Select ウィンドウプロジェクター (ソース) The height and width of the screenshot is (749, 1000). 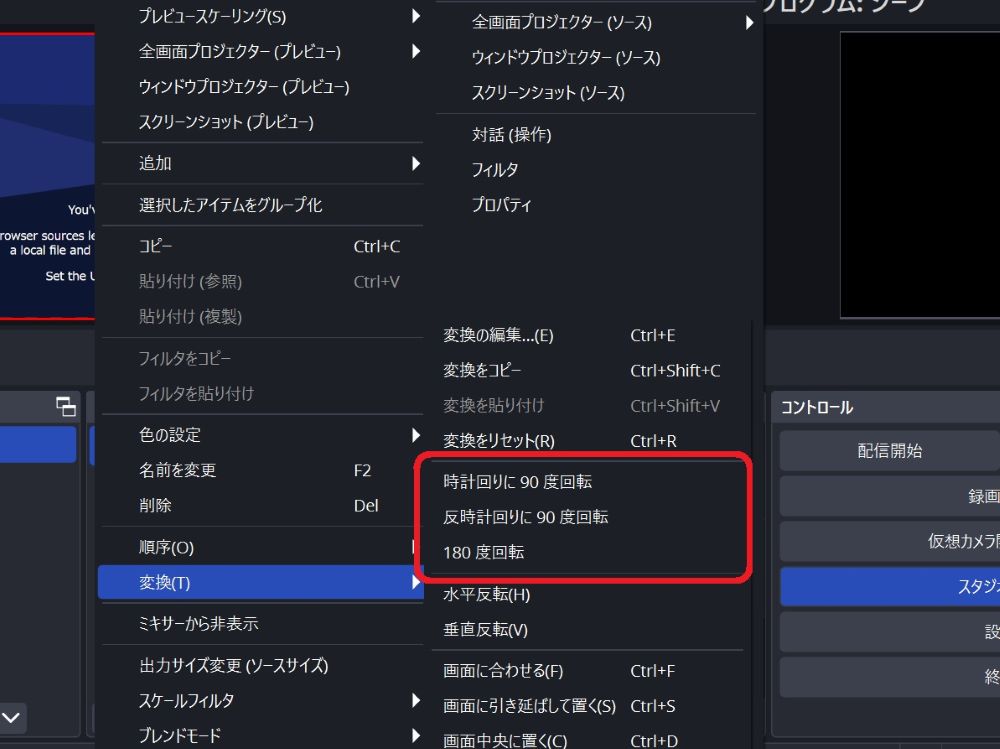tap(596, 57)
